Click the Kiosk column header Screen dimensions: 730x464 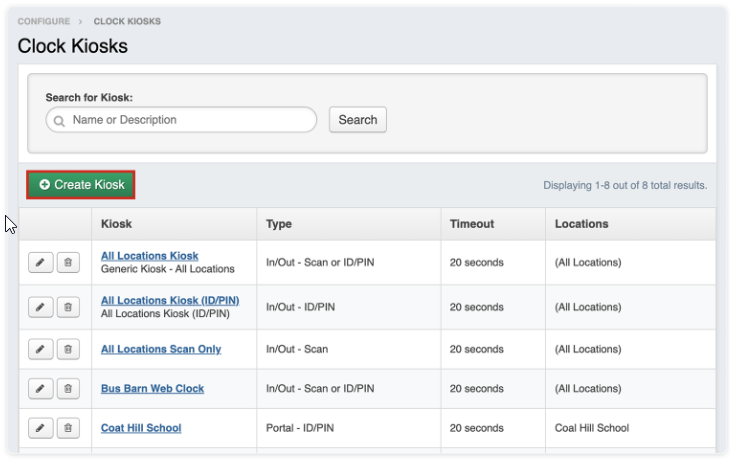coord(116,224)
